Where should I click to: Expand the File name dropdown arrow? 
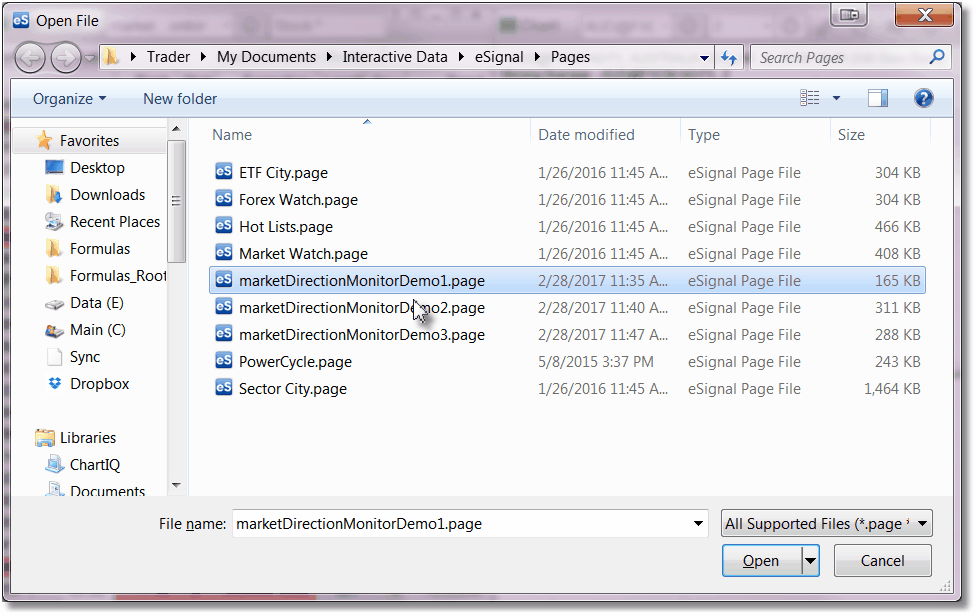coord(698,524)
